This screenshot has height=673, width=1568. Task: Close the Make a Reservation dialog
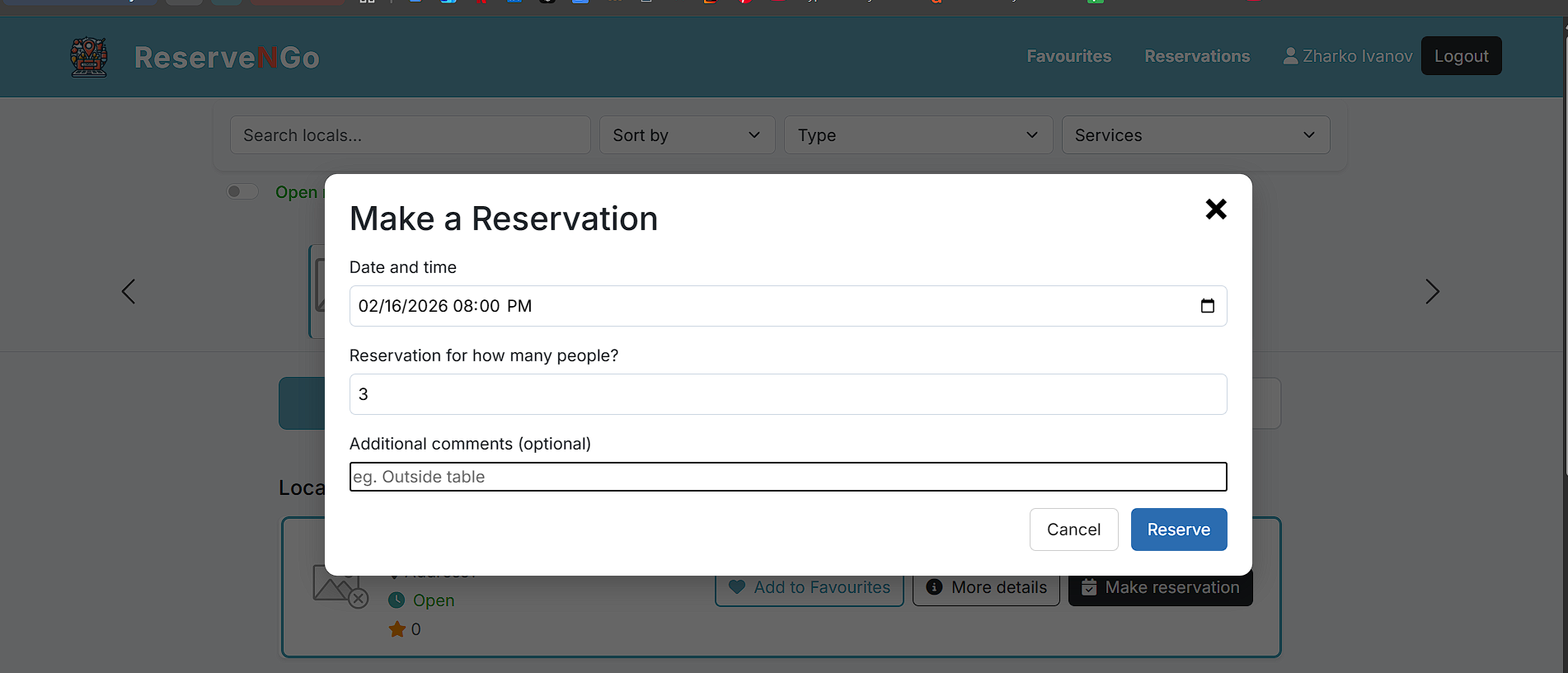[x=1215, y=209]
